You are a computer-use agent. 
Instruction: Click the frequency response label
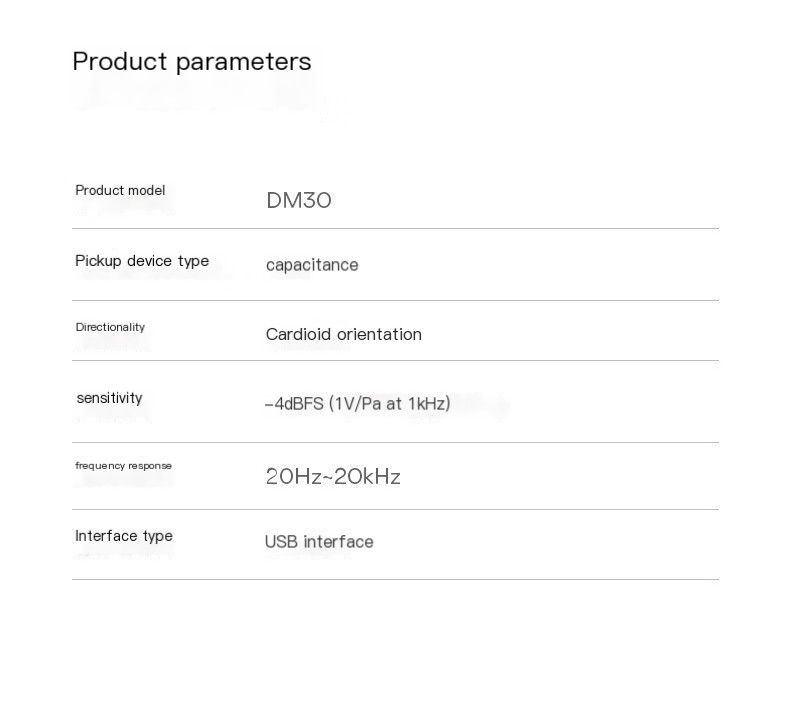tap(123, 466)
